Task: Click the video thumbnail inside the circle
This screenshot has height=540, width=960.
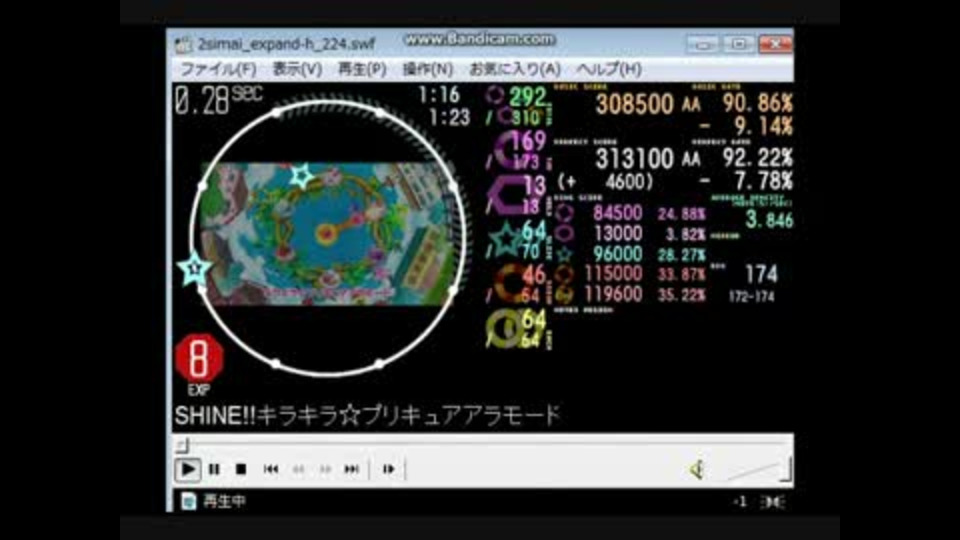Action: pyautogui.click(x=328, y=234)
